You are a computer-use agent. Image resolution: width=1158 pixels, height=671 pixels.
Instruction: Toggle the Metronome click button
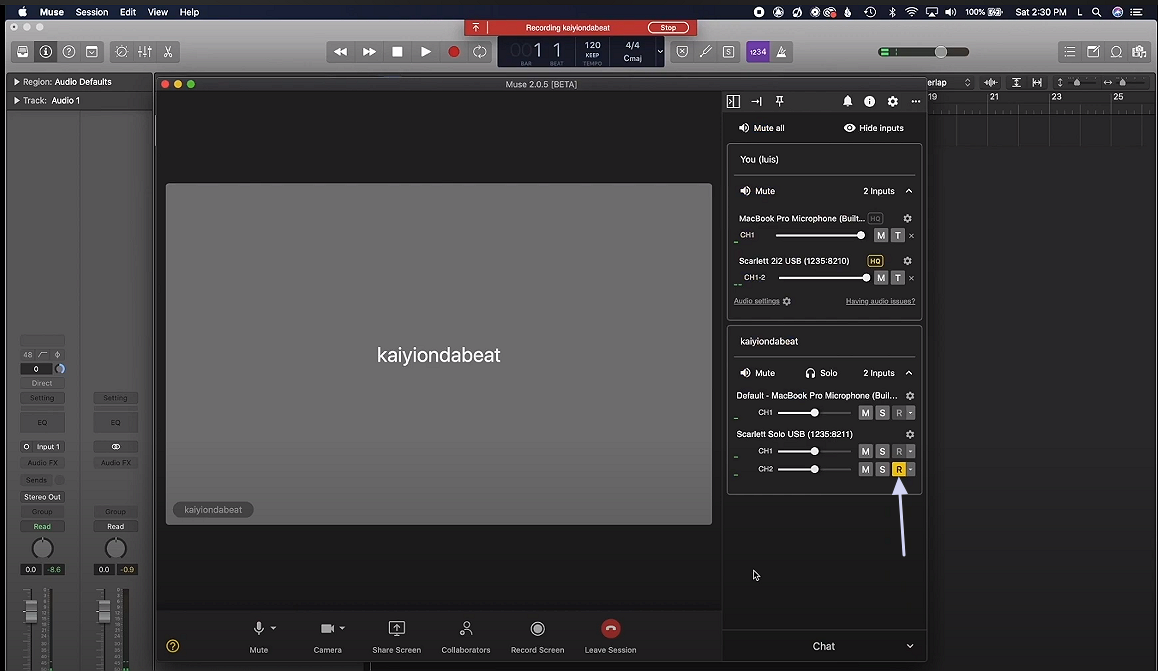(781, 52)
